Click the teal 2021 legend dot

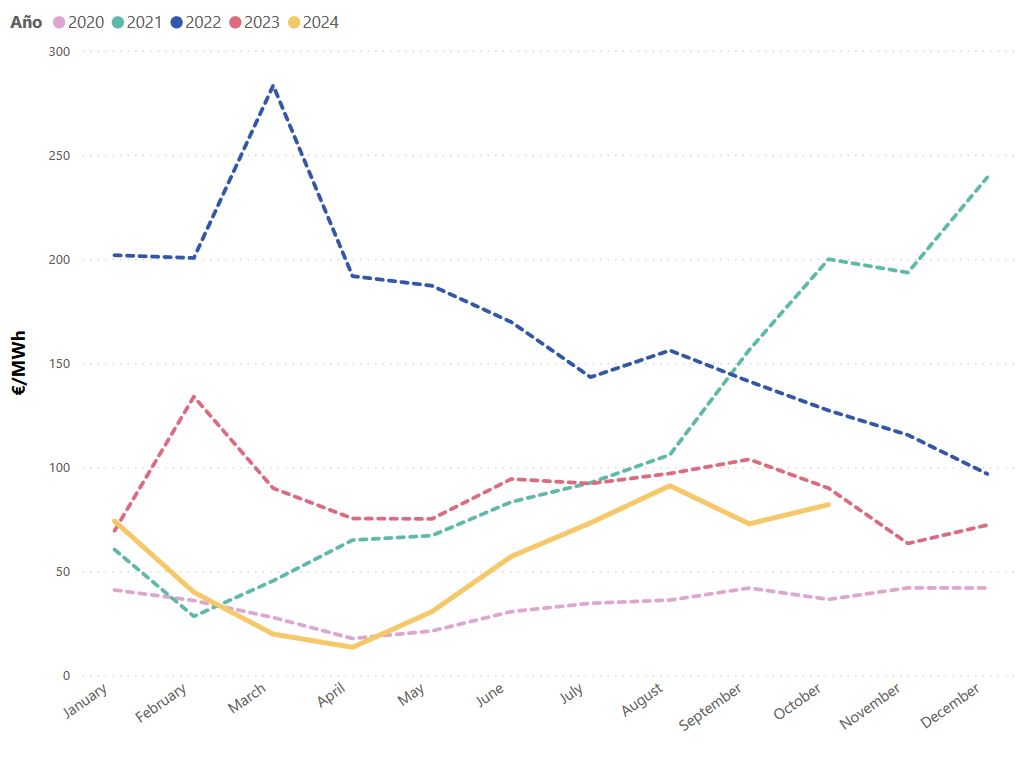click(118, 22)
